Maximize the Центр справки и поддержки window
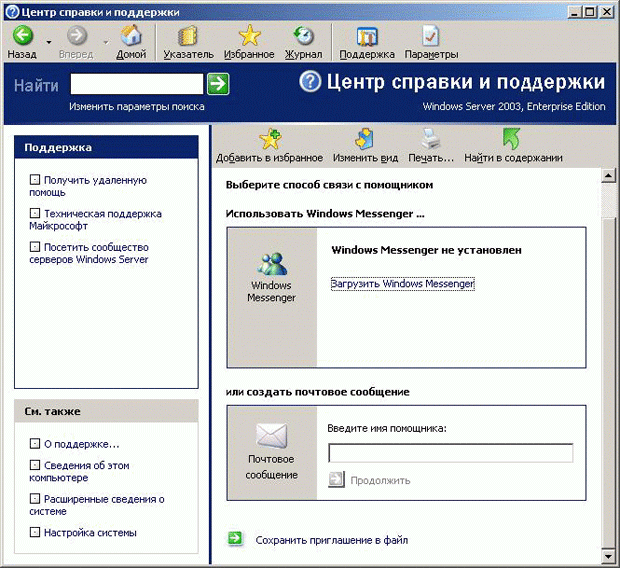620x568 pixels. click(x=590, y=12)
